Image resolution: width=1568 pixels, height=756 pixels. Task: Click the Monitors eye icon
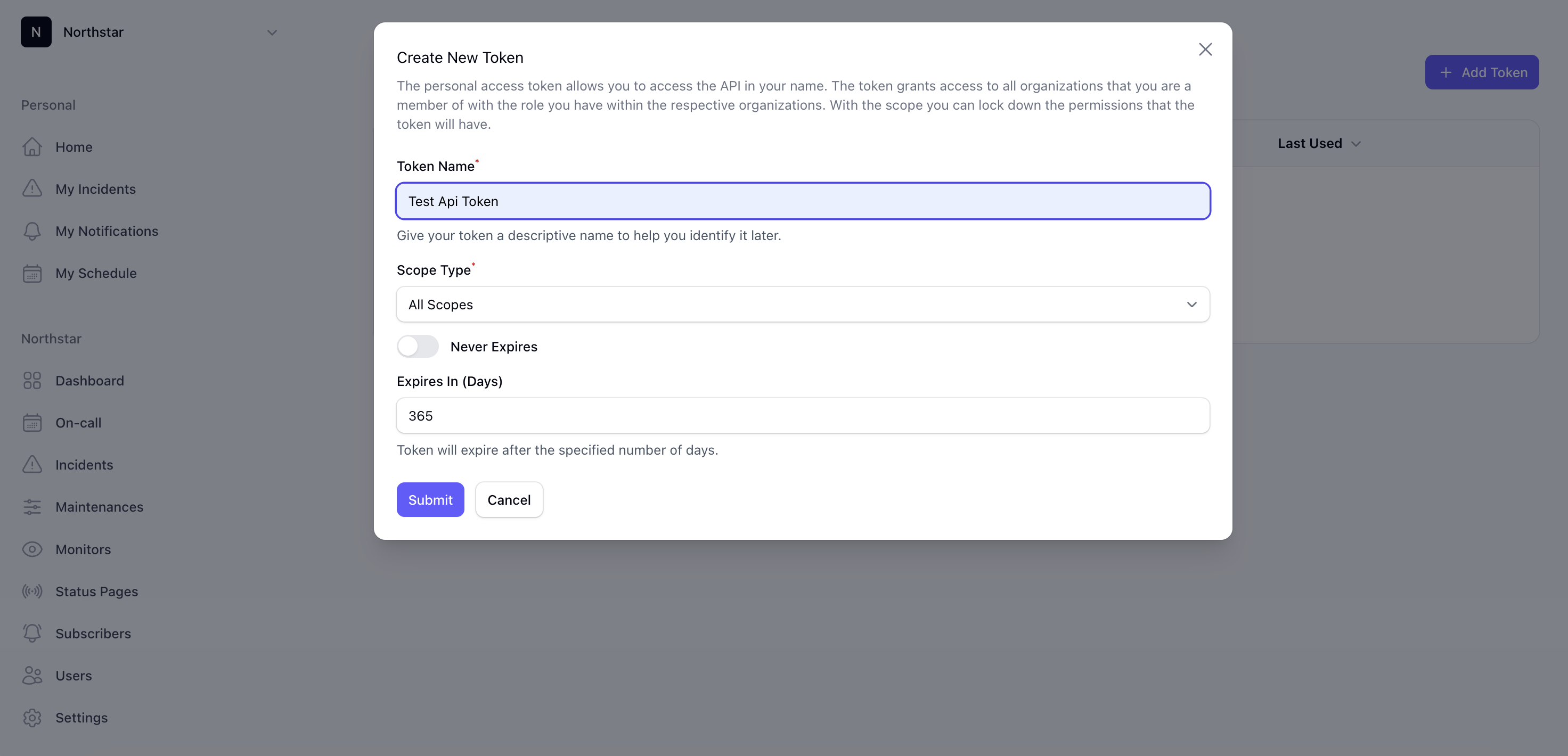tap(32, 549)
